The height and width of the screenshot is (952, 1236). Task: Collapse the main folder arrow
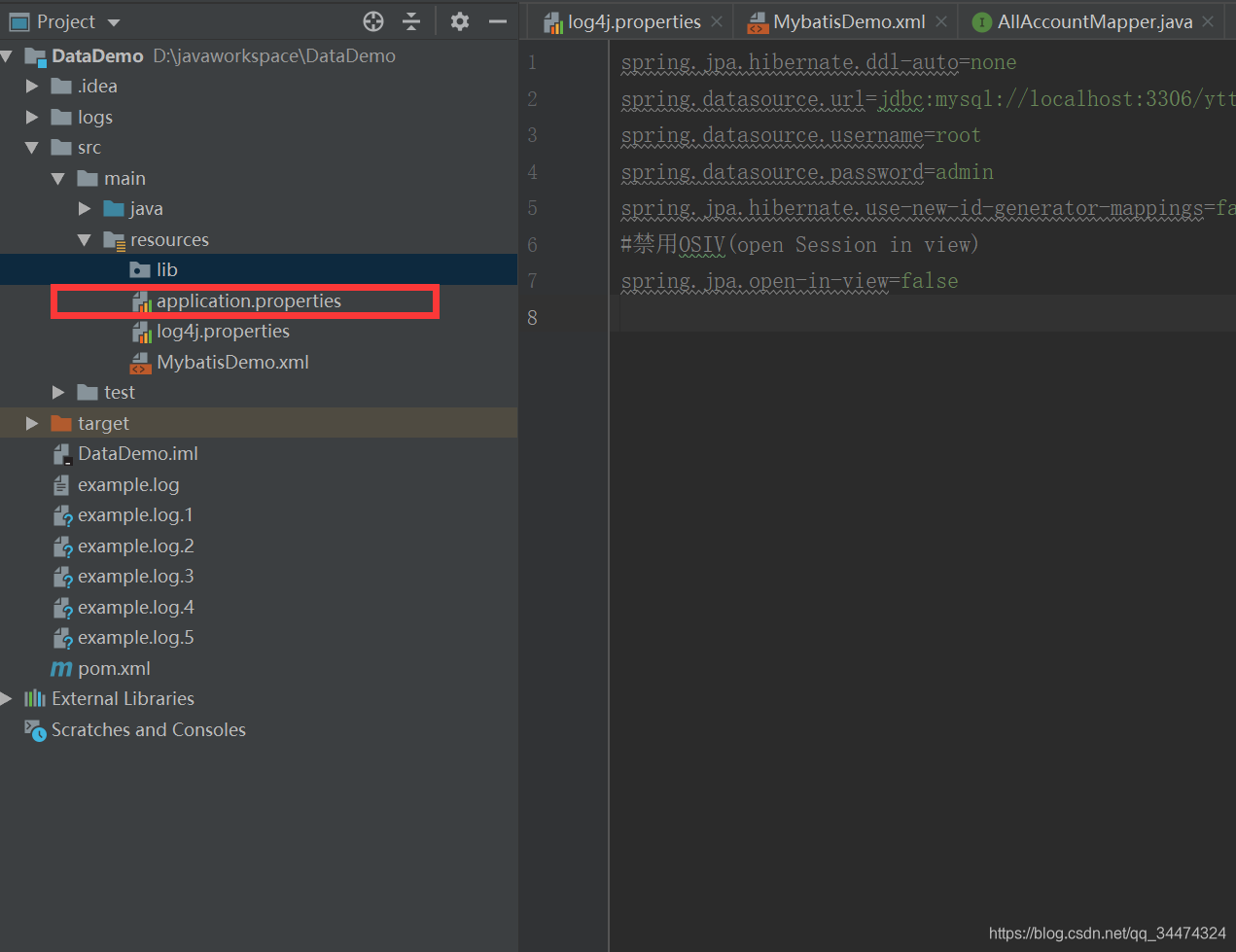58,178
